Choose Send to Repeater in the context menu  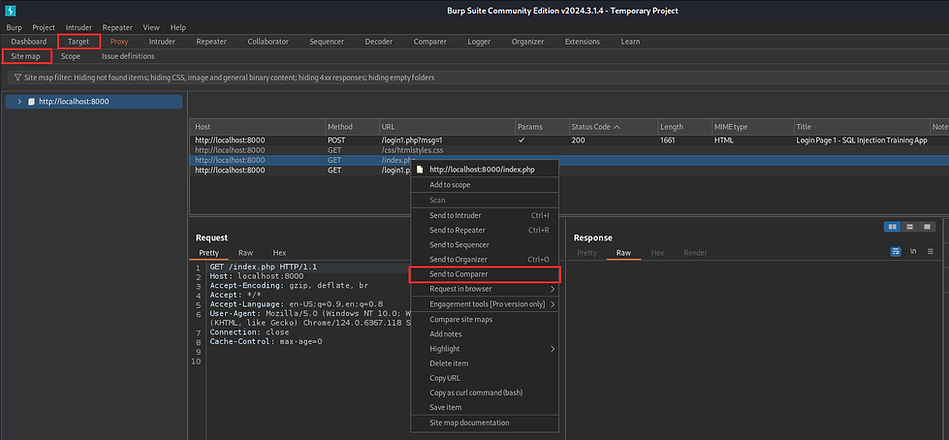click(x=484, y=230)
